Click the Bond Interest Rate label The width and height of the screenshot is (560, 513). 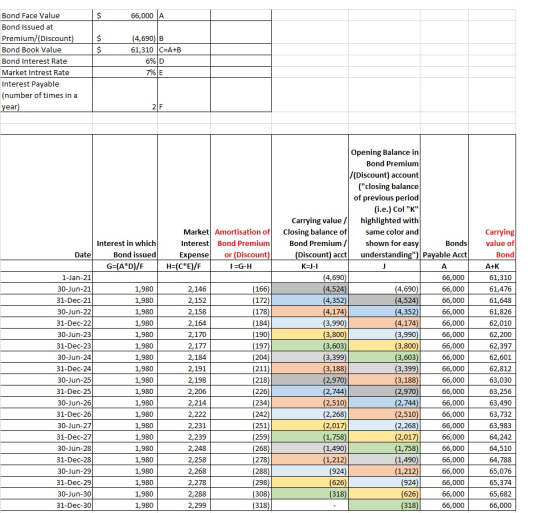(46, 61)
